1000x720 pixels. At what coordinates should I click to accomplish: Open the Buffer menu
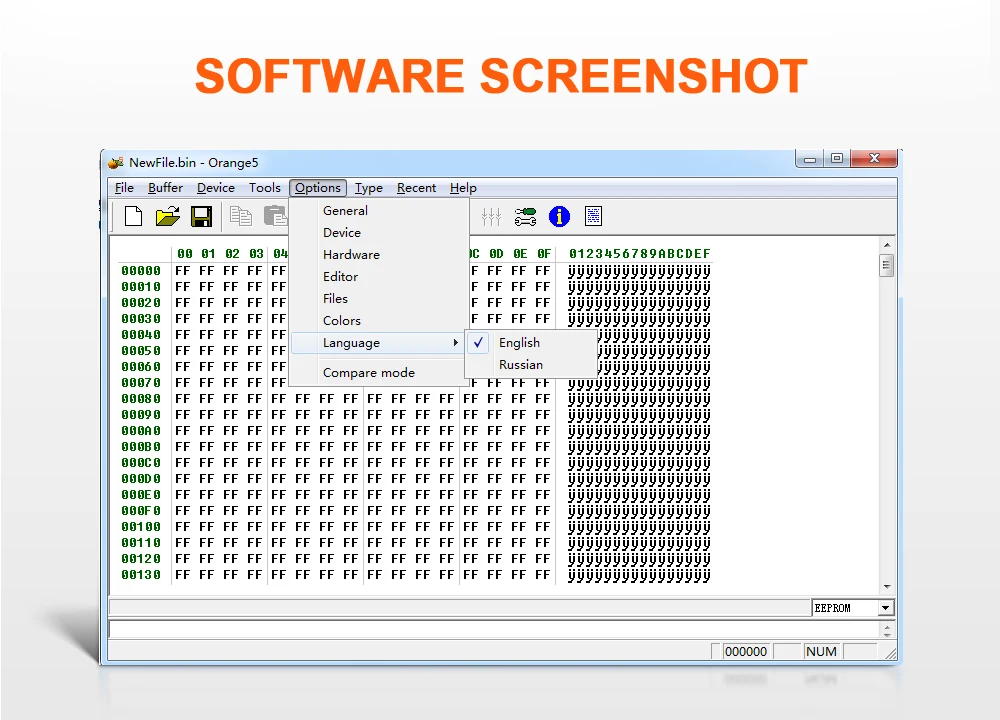point(165,188)
